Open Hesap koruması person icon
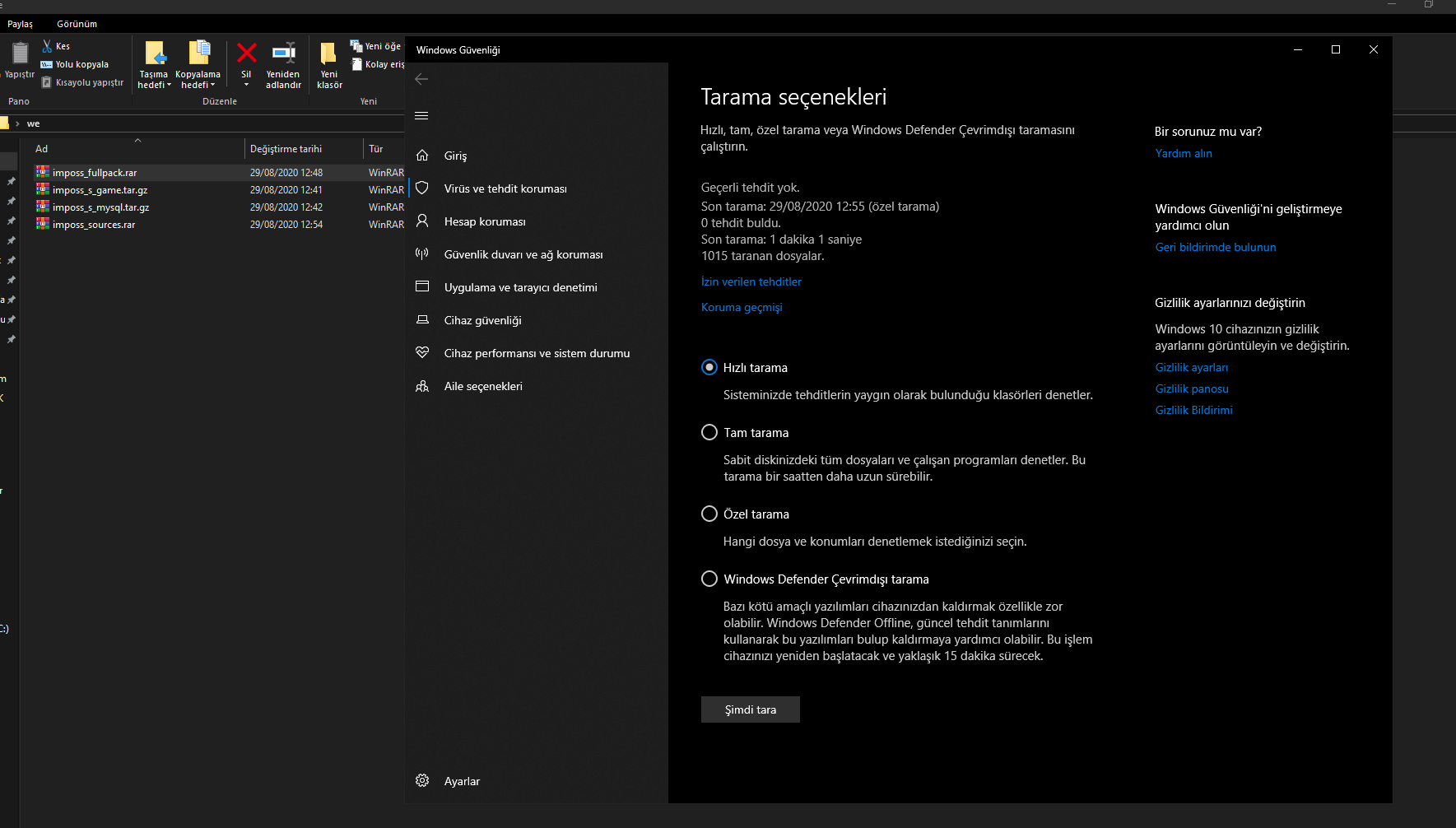The width and height of the screenshot is (1456, 828). tap(422, 221)
